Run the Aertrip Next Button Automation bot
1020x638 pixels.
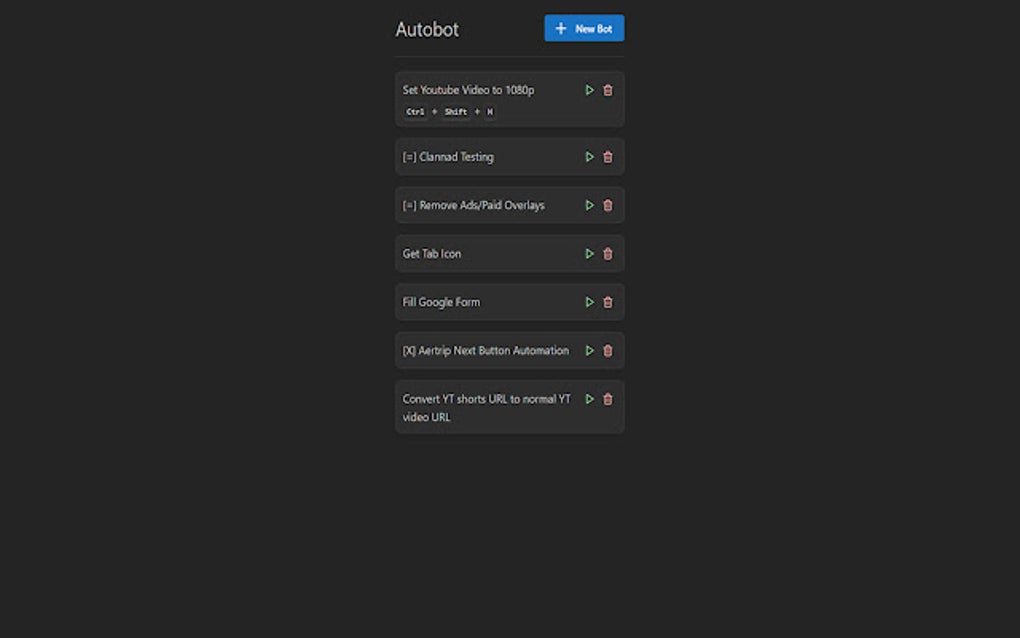point(589,350)
